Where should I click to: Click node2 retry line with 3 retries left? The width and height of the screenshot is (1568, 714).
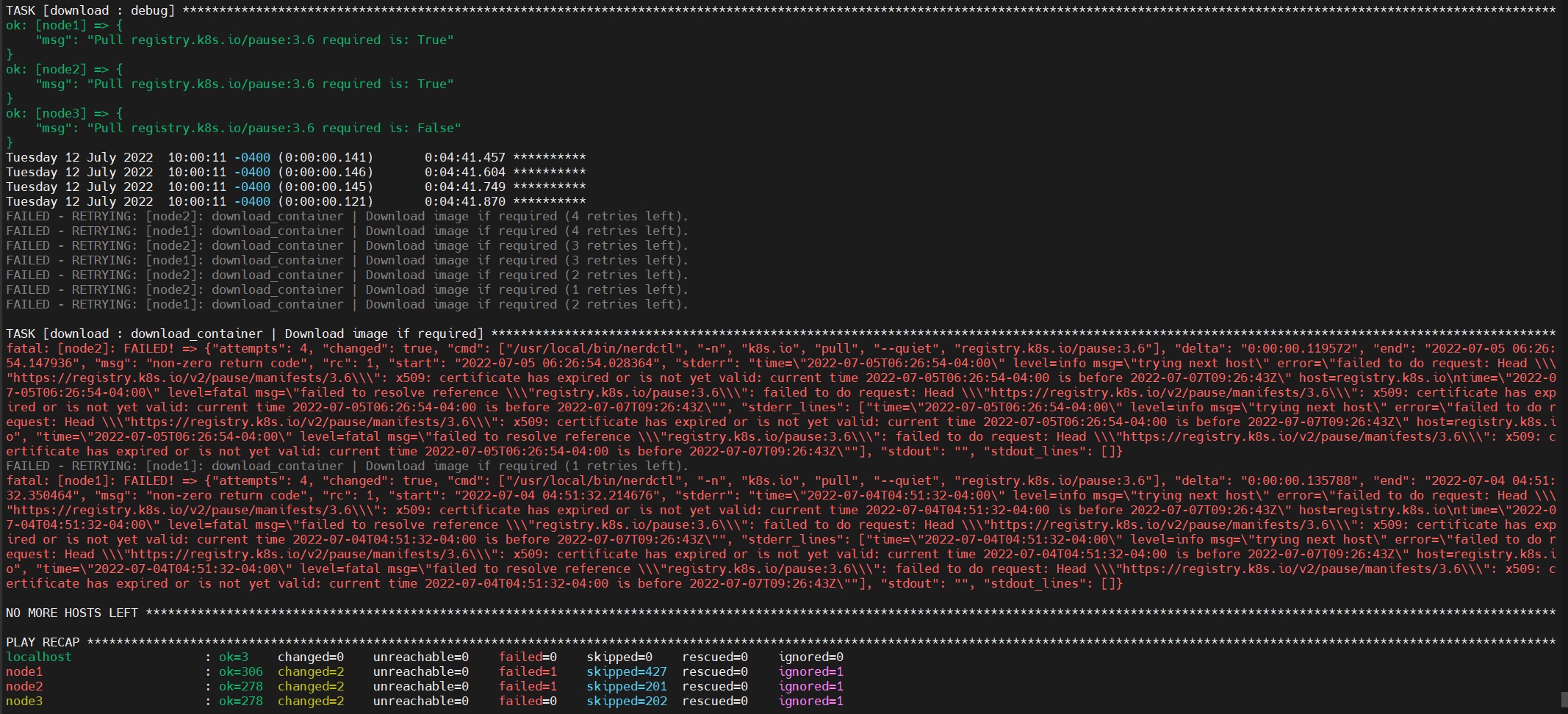point(348,245)
